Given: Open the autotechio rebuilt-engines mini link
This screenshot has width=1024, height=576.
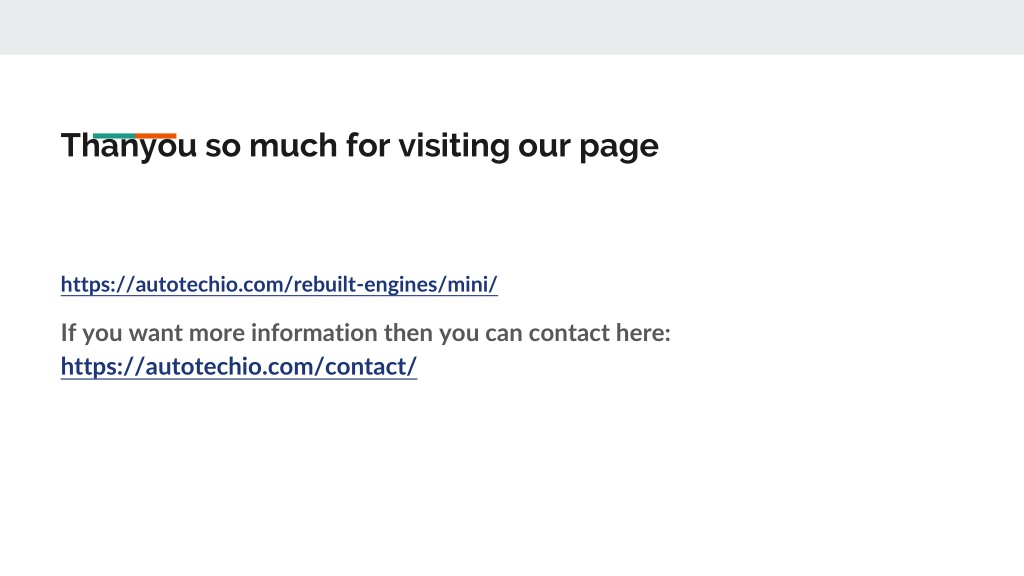Looking at the screenshot, I should (x=279, y=284).
